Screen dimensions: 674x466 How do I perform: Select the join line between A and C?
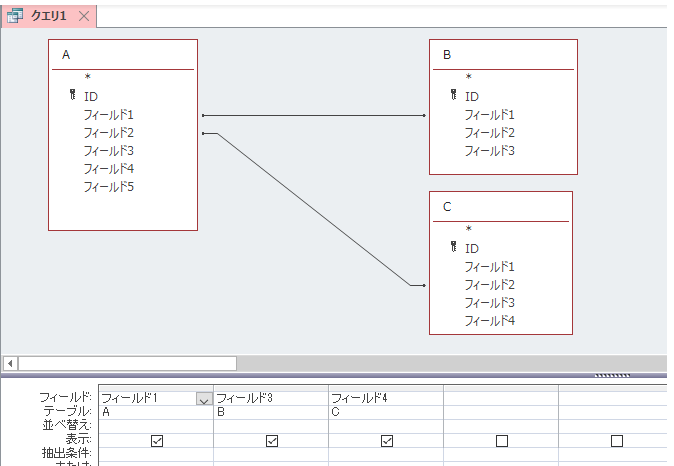click(314, 209)
